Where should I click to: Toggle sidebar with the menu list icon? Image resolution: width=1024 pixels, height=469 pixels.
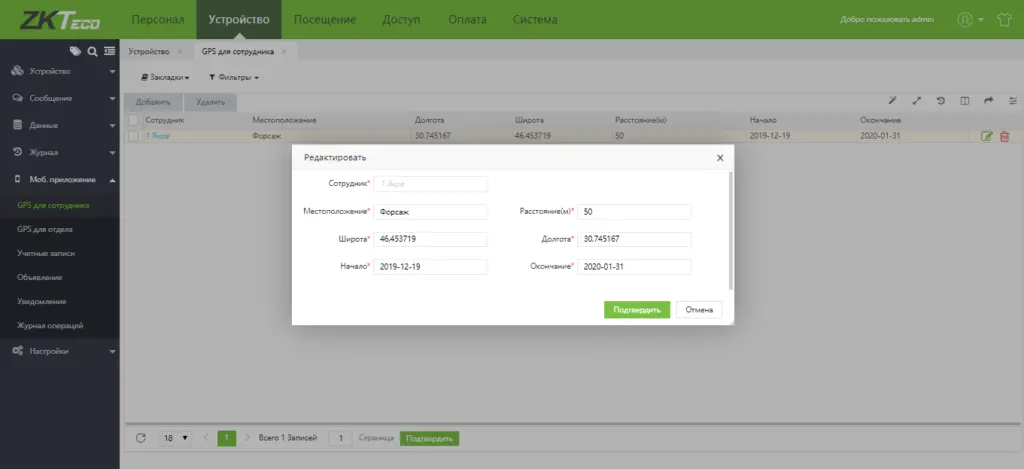pos(109,51)
